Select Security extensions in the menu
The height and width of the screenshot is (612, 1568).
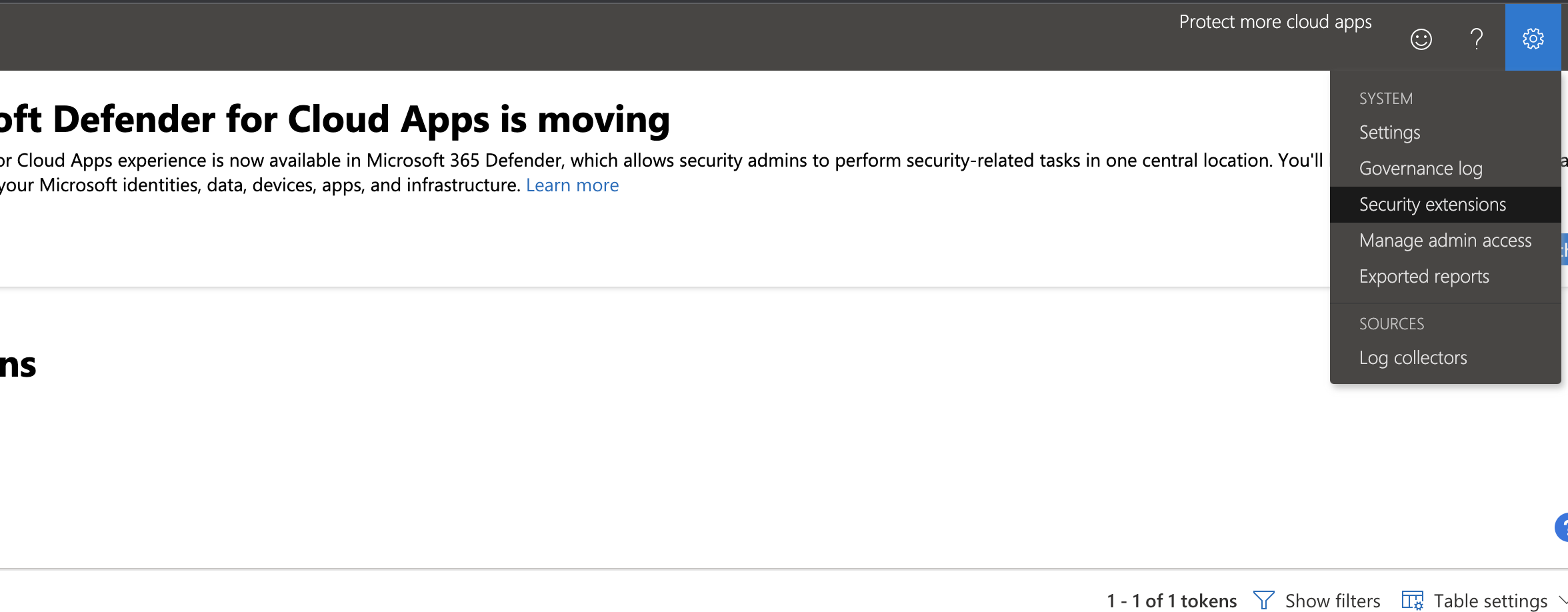tap(1432, 205)
